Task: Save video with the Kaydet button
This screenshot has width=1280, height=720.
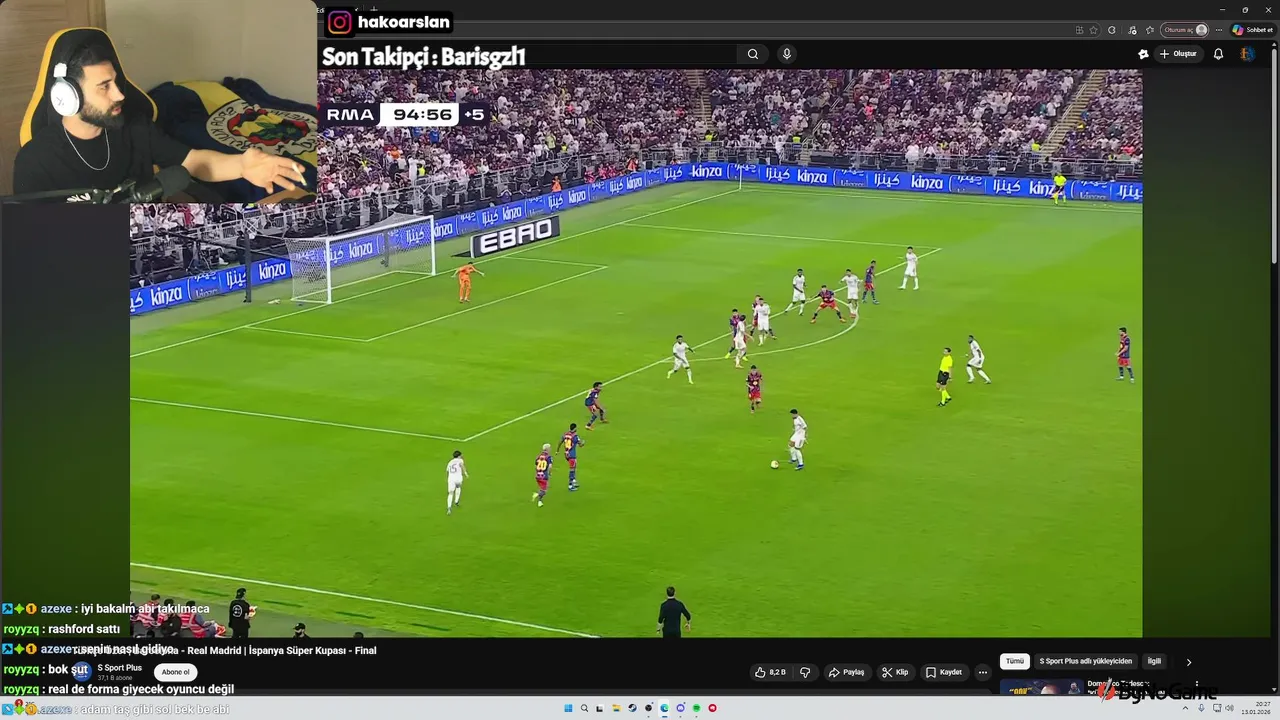Action: click(x=944, y=672)
